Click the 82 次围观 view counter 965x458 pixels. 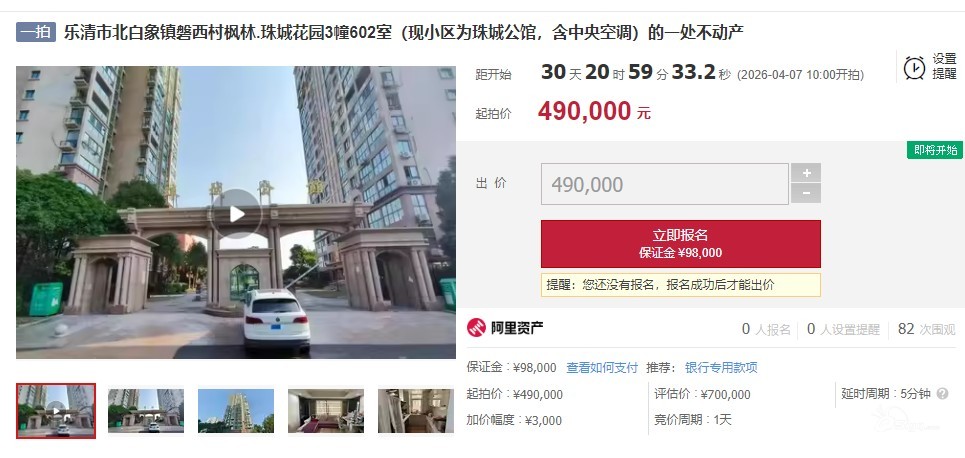tap(926, 329)
